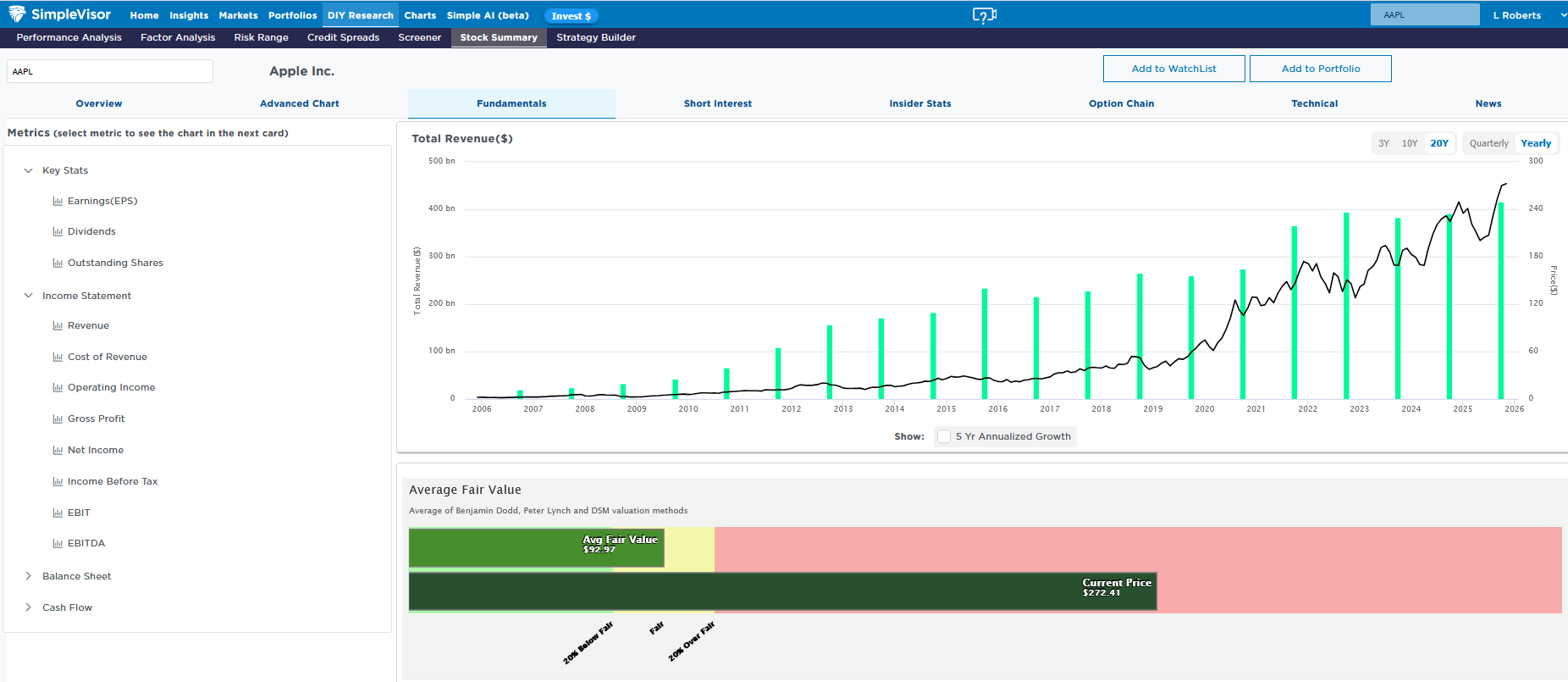Click the Add to Portfolio button
Image resolution: width=1568 pixels, height=682 pixels.
coord(1320,69)
